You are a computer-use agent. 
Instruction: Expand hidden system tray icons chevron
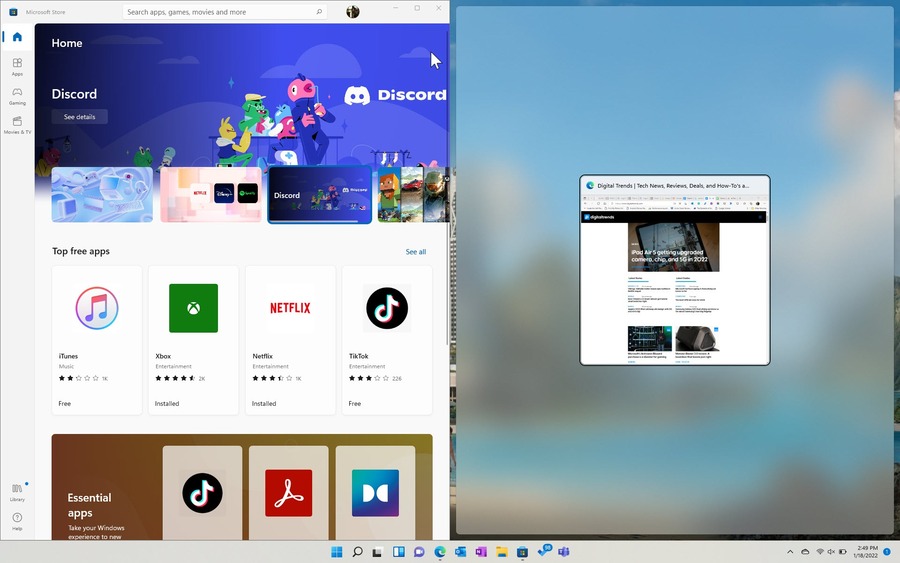[x=790, y=552]
